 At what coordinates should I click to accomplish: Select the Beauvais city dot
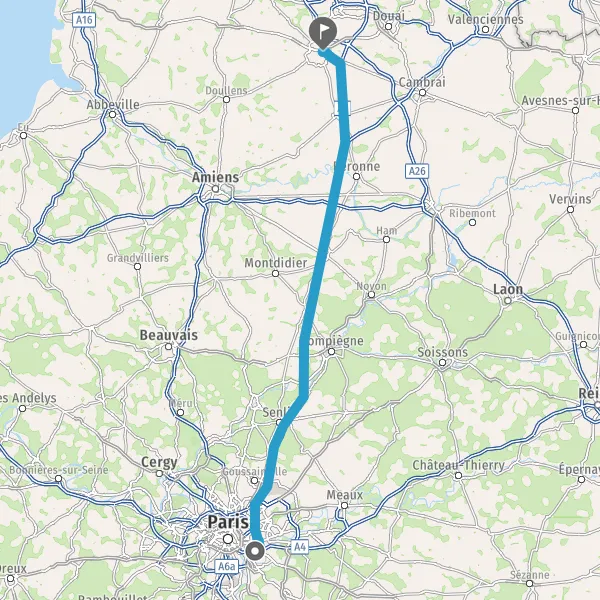pos(168,347)
